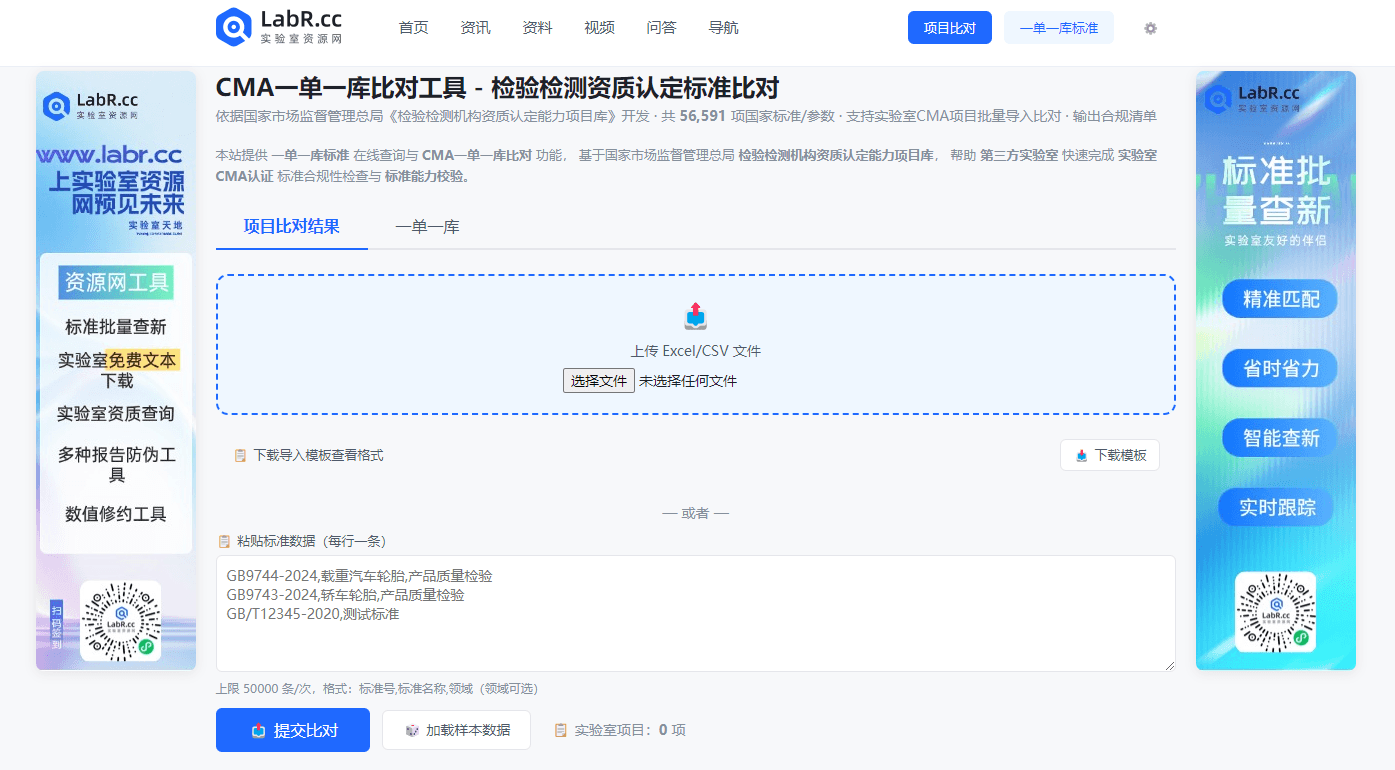Click the 下载模板 button
The width and height of the screenshot is (1395, 770).
tap(1110, 455)
